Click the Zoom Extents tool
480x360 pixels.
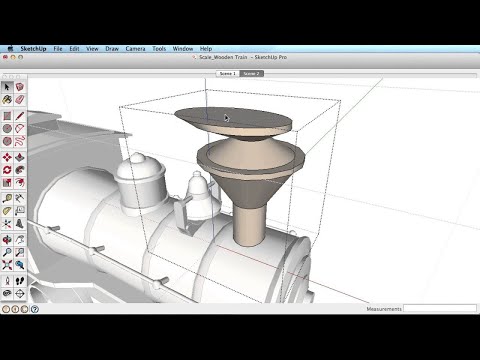pos(7,265)
